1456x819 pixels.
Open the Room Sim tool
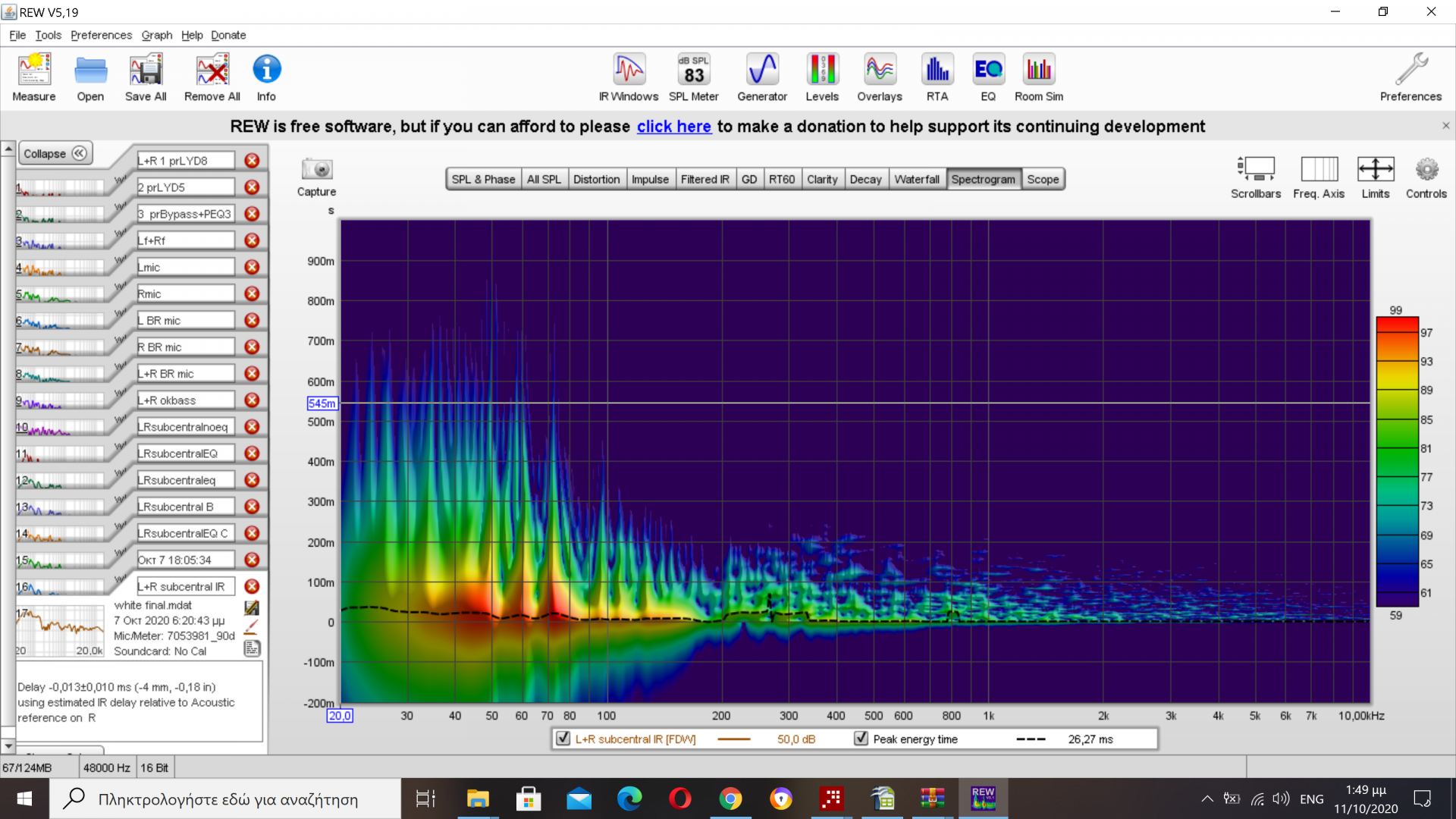(x=1038, y=77)
